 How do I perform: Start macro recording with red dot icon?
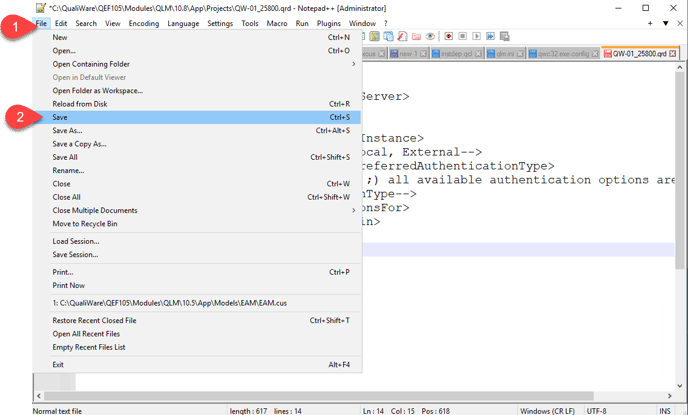(448, 36)
